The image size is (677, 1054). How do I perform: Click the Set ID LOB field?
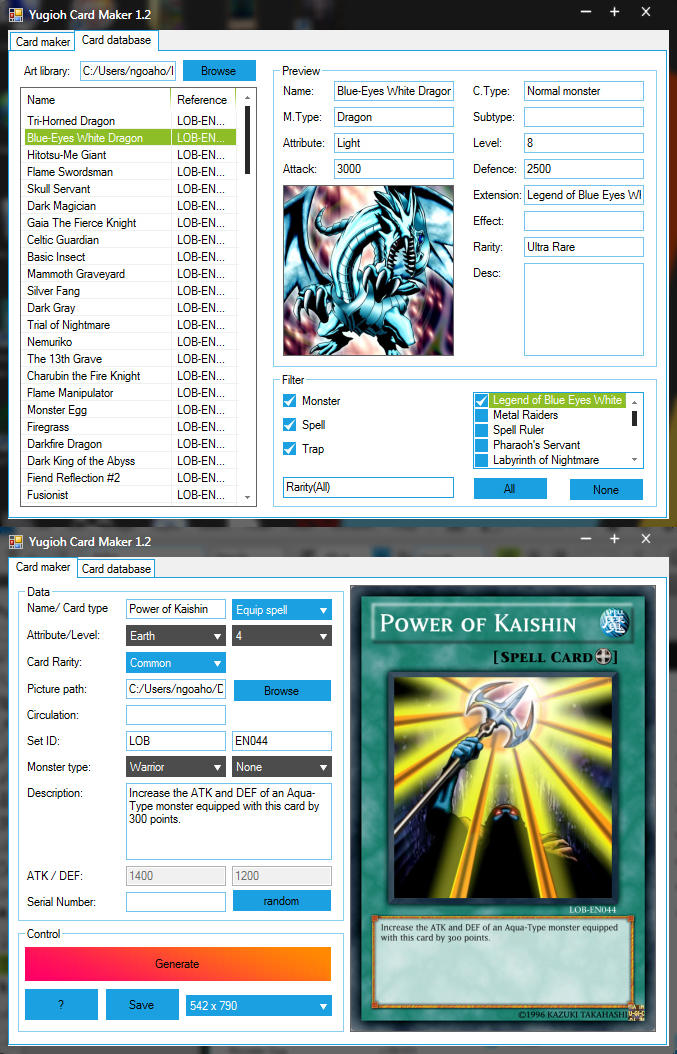click(176, 741)
